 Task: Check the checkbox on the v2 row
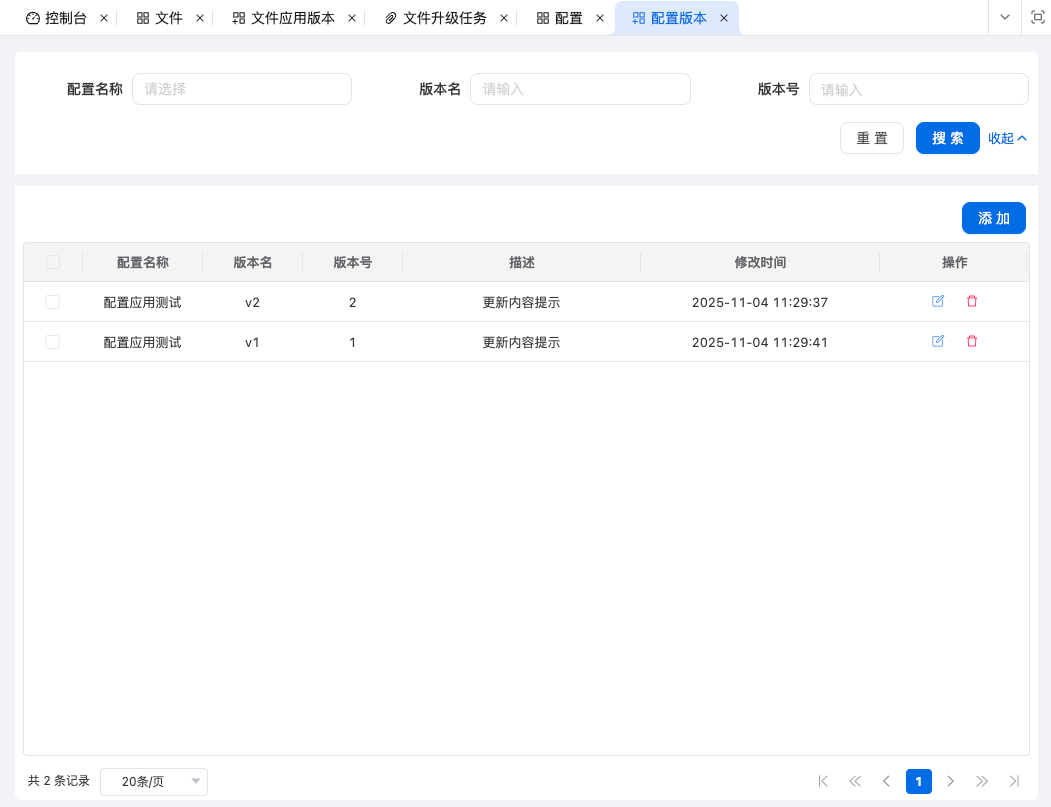52,301
